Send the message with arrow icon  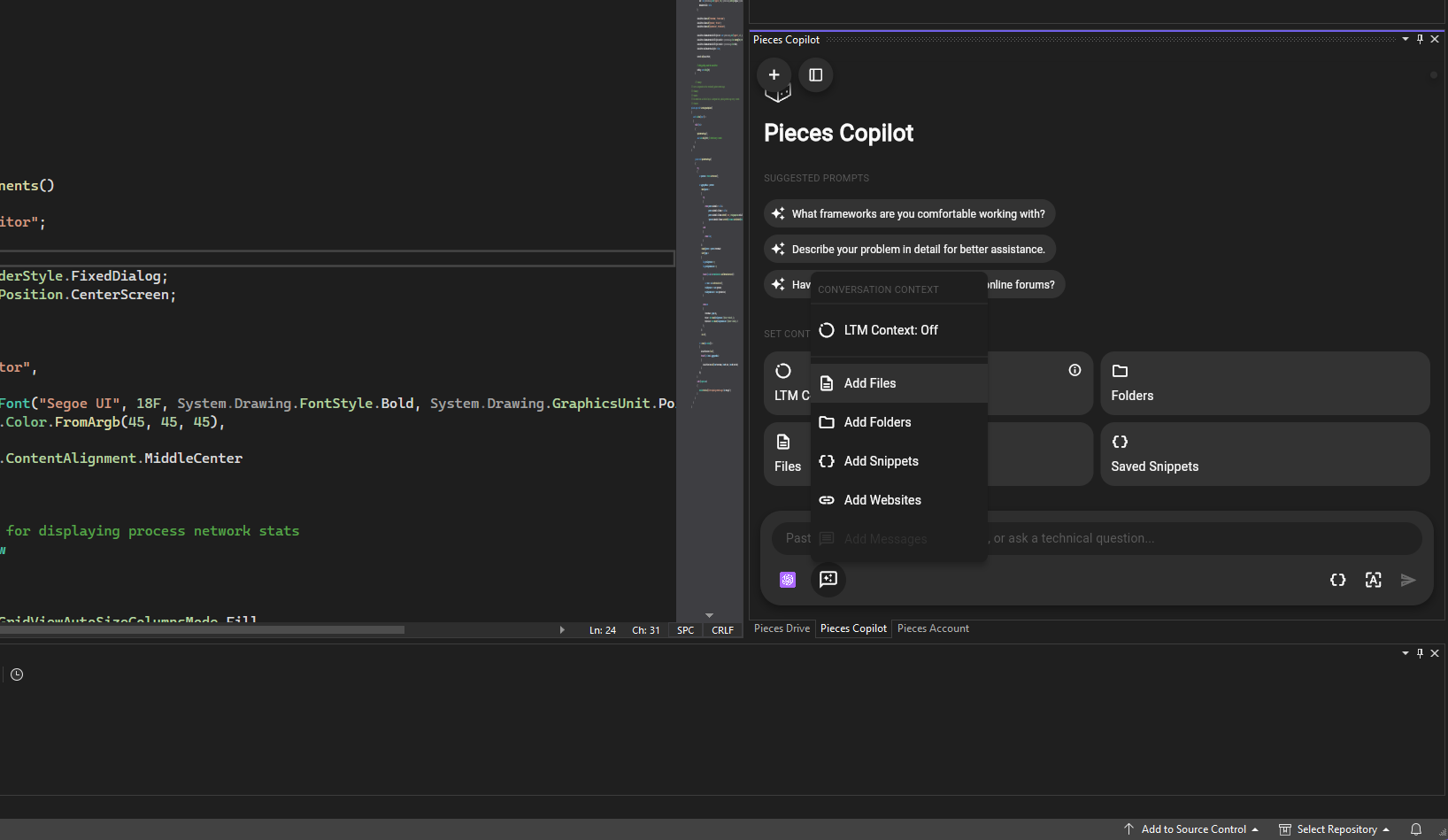(1408, 580)
